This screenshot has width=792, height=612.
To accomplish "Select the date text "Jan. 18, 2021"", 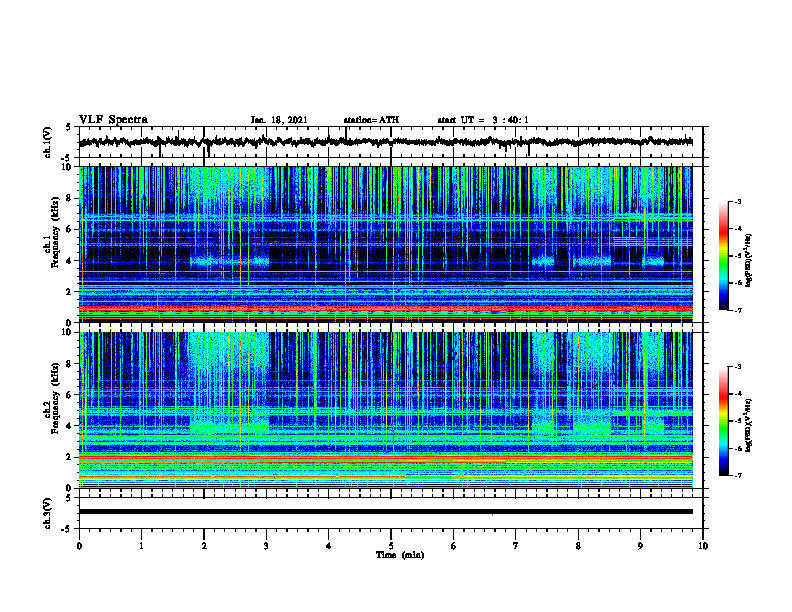I will click(x=279, y=120).
